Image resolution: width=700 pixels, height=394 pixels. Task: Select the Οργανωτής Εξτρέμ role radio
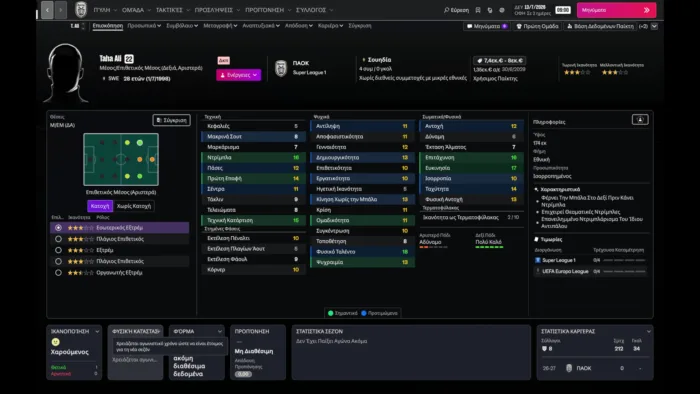pyautogui.click(x=58, y=272)
